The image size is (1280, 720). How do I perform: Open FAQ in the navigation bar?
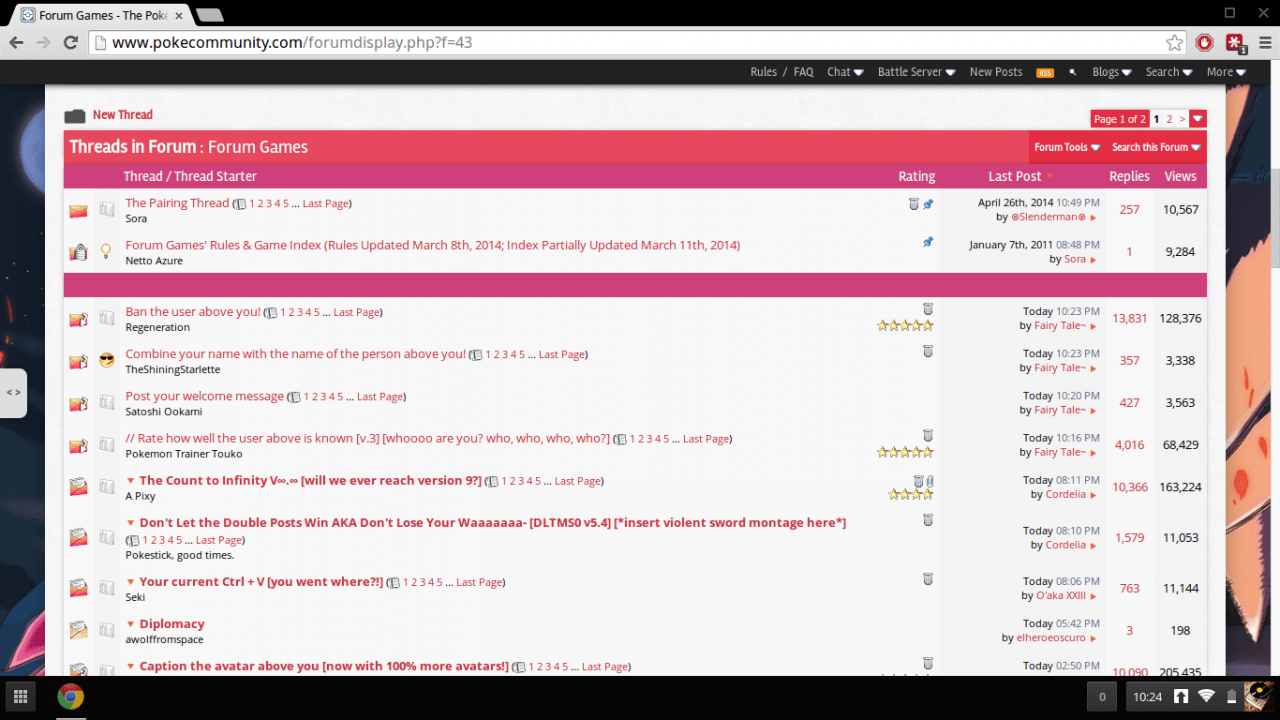click(803, 72)
